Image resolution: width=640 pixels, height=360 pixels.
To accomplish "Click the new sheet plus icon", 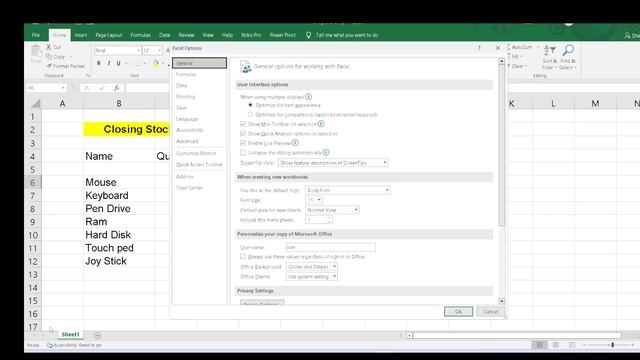I will click(98, 336).
